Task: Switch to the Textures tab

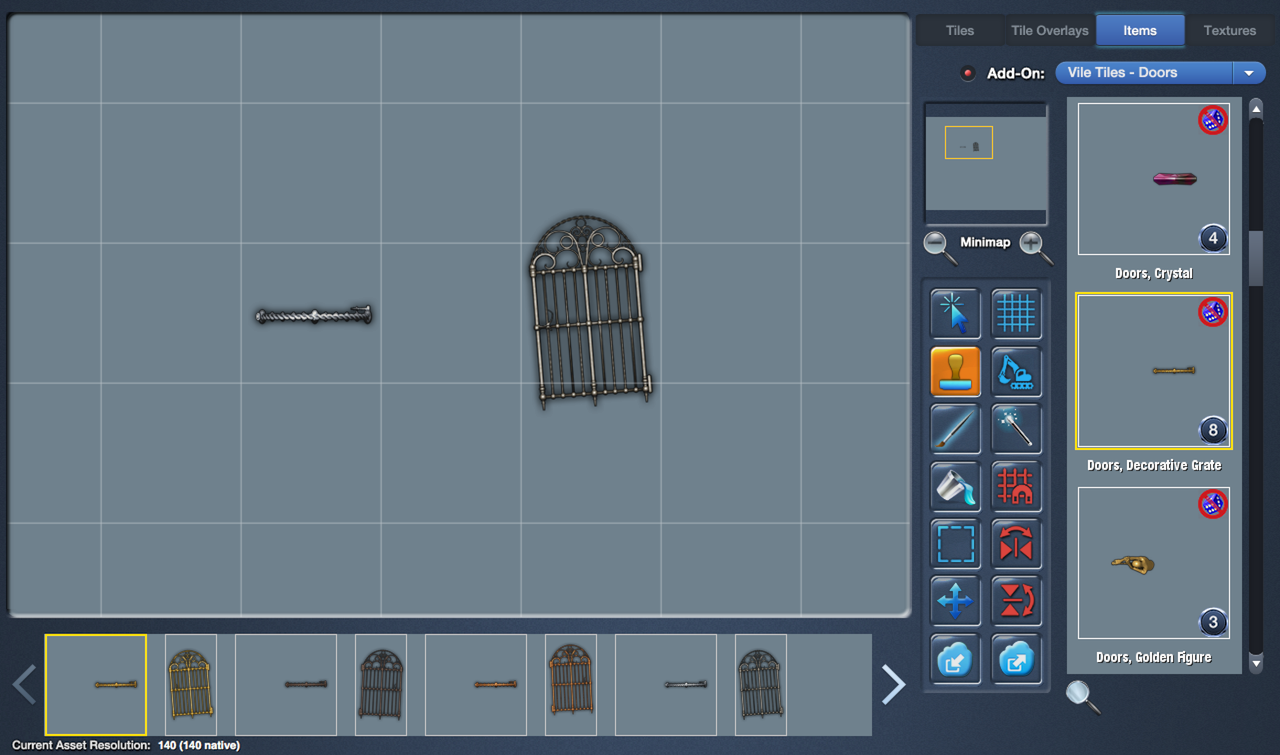Action: (x=1230, y=30)
